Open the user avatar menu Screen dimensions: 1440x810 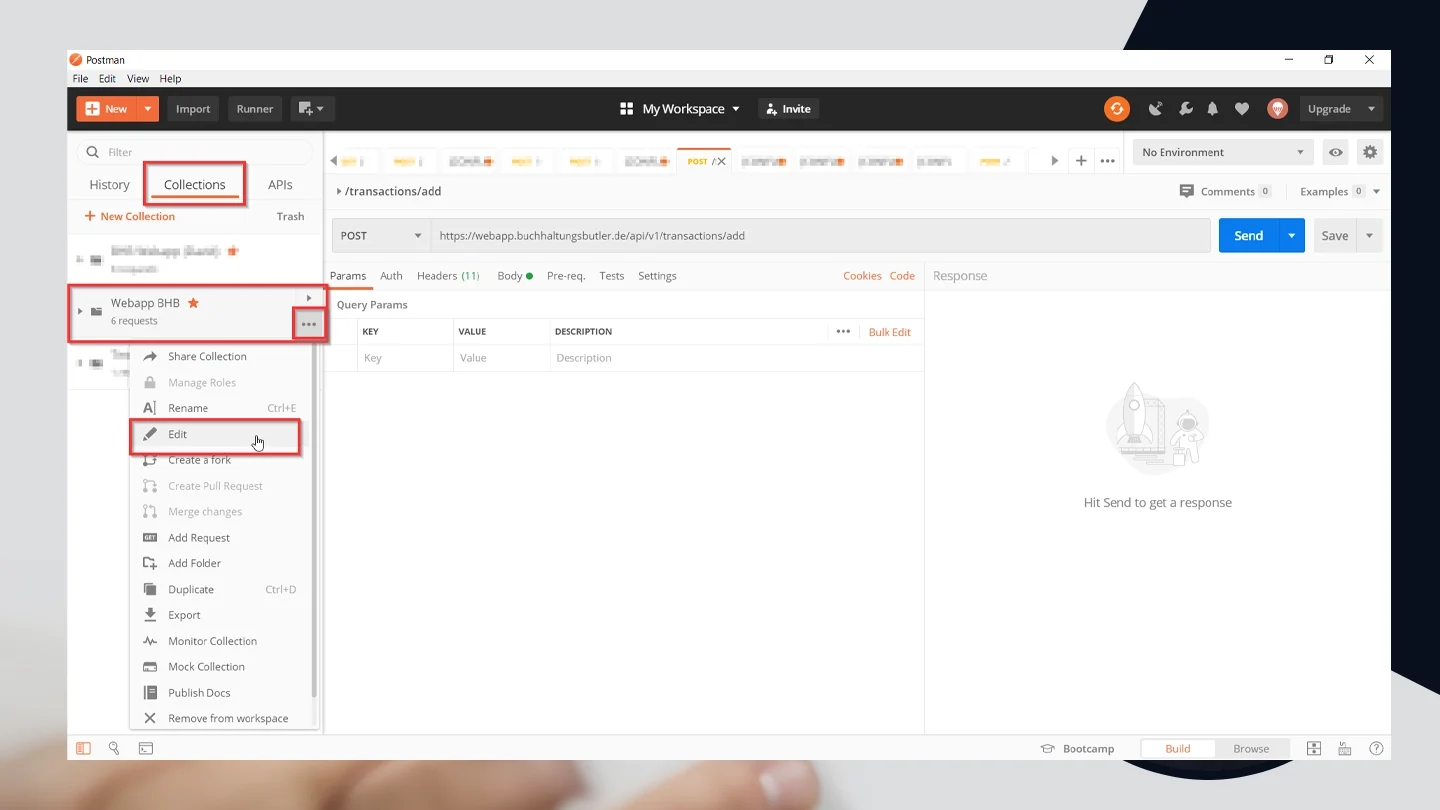1277,109
